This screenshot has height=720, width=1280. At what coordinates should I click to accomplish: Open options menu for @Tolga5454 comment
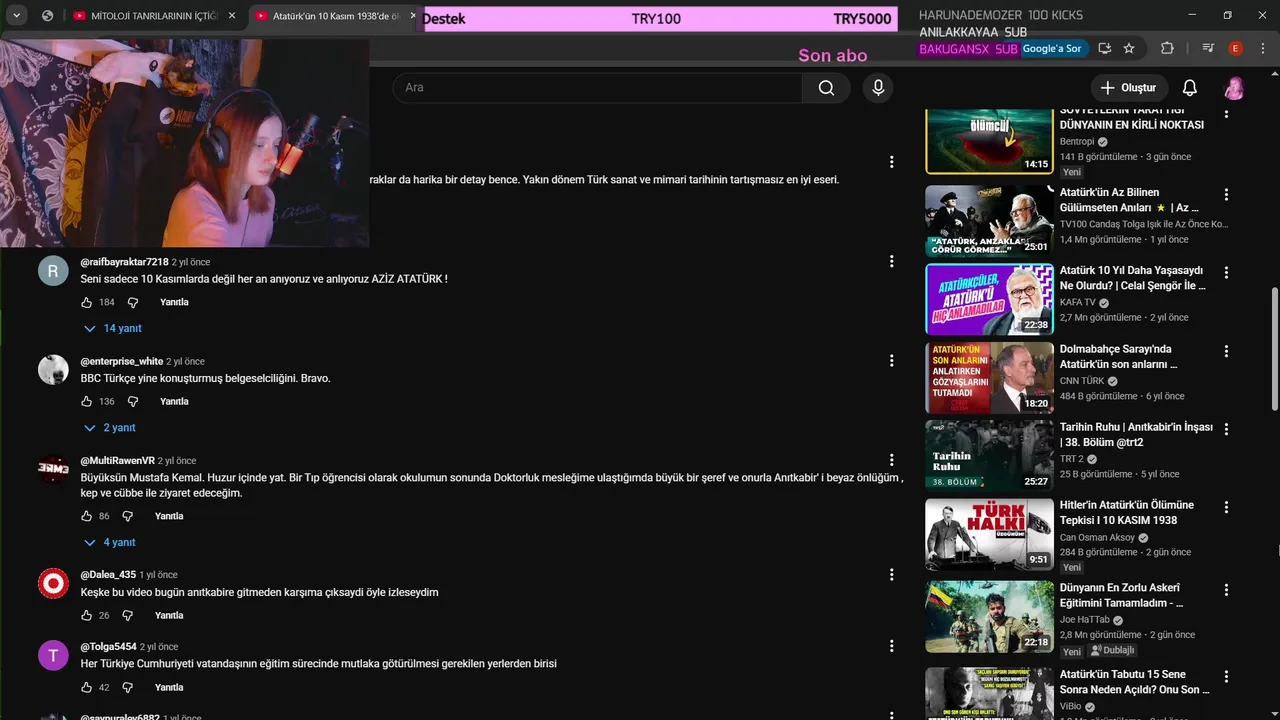pyautogui.click(x=891, y=646)
